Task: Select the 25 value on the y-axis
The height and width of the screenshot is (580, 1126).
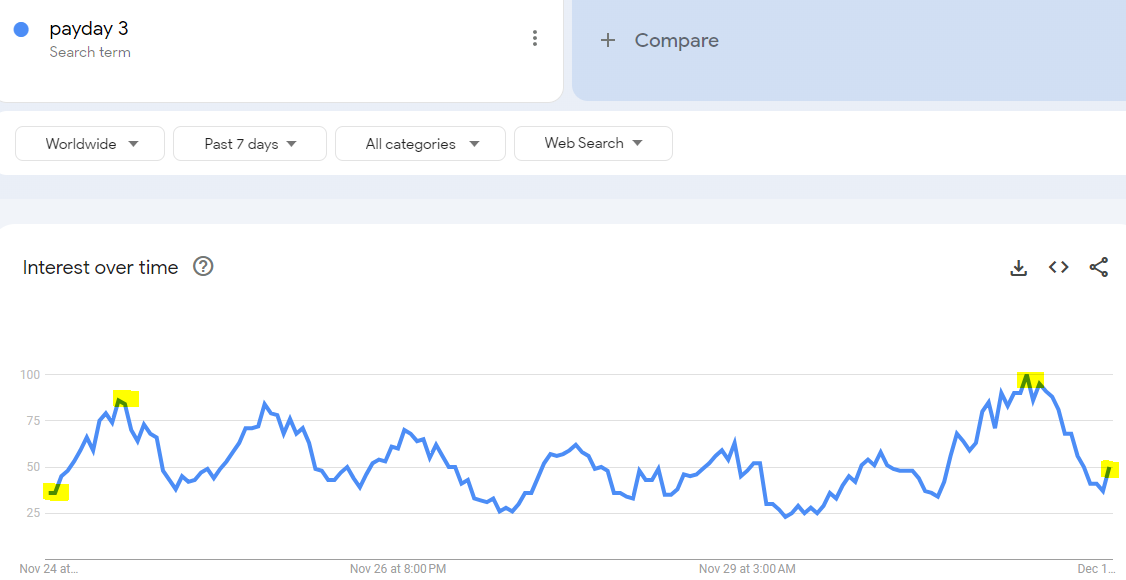Action: pos(32,513)
